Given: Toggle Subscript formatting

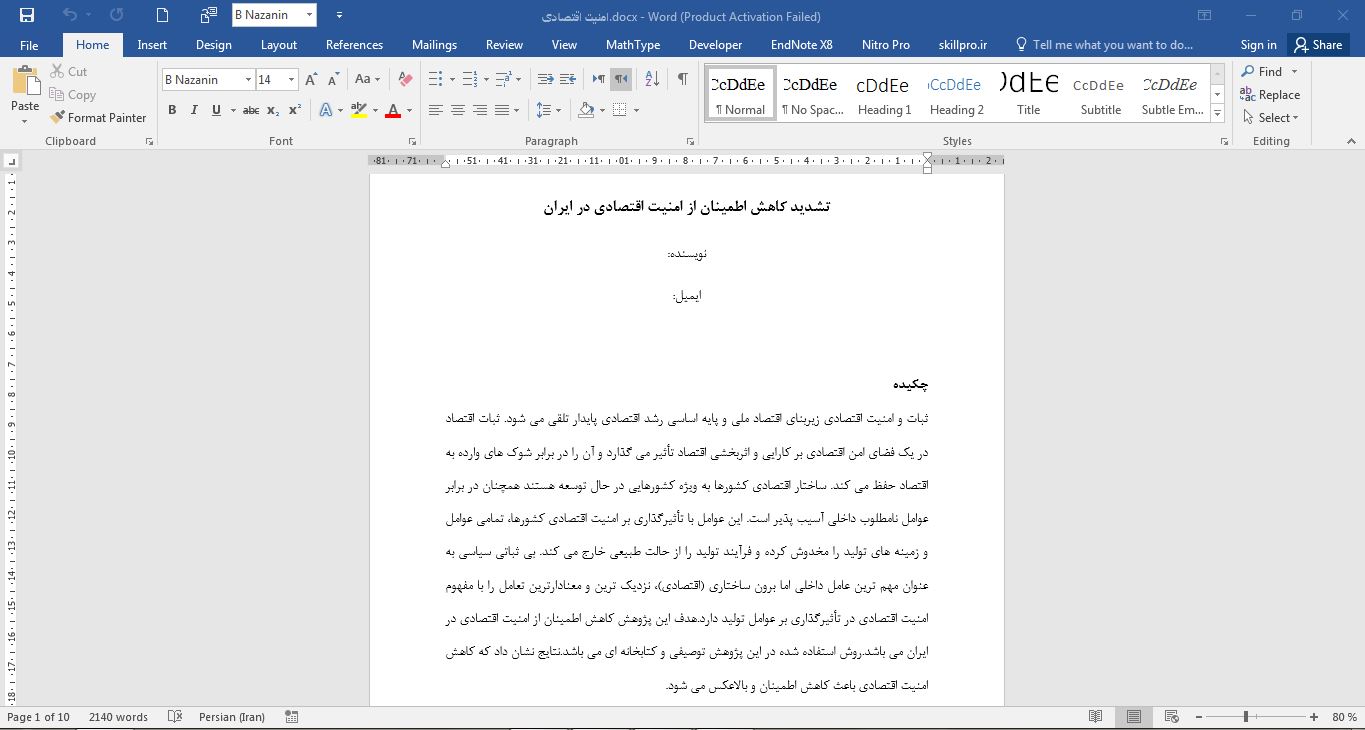Looking at the screenshot, I should (x=275, y=110).
